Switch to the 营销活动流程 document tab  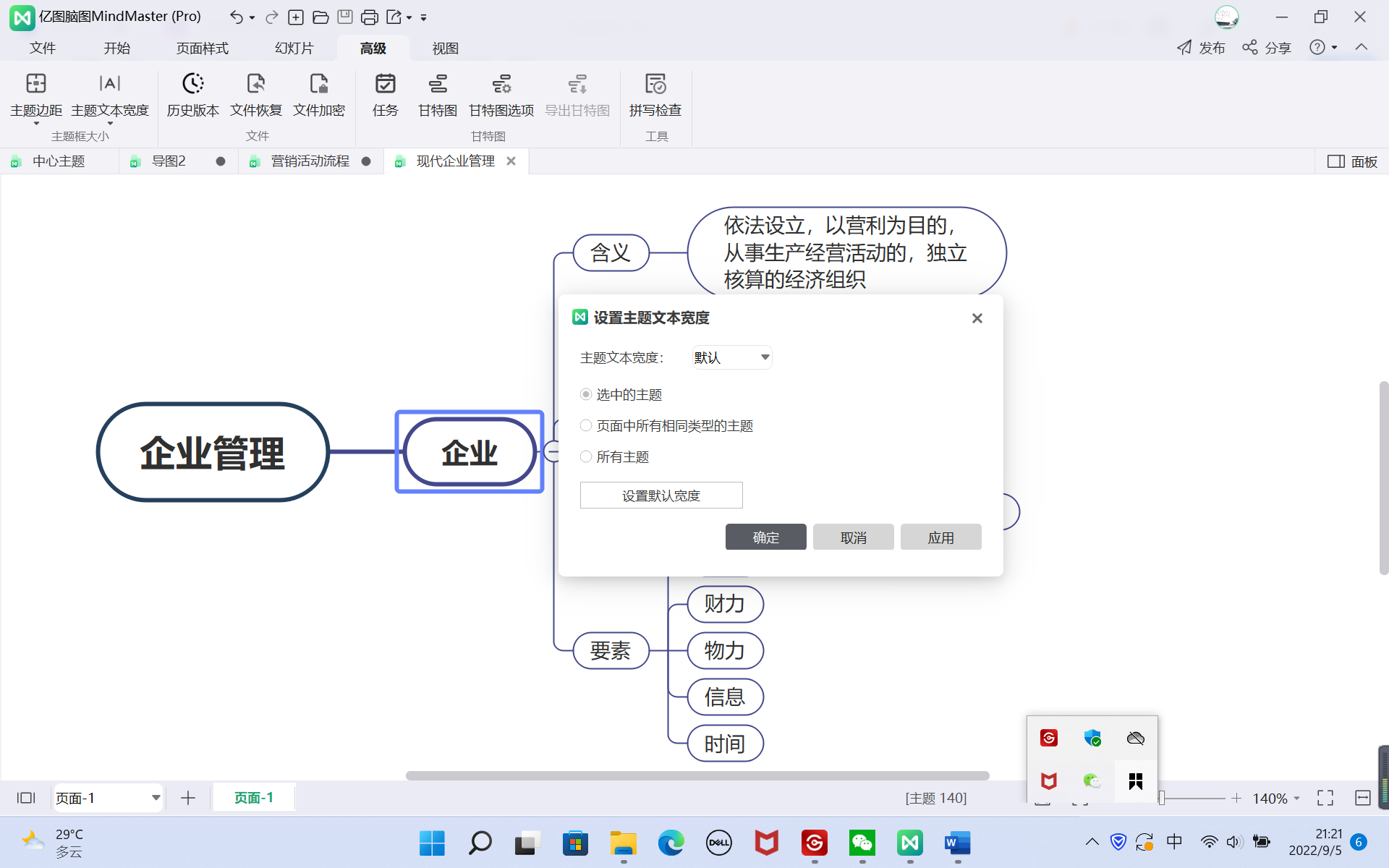coord(310,161)
